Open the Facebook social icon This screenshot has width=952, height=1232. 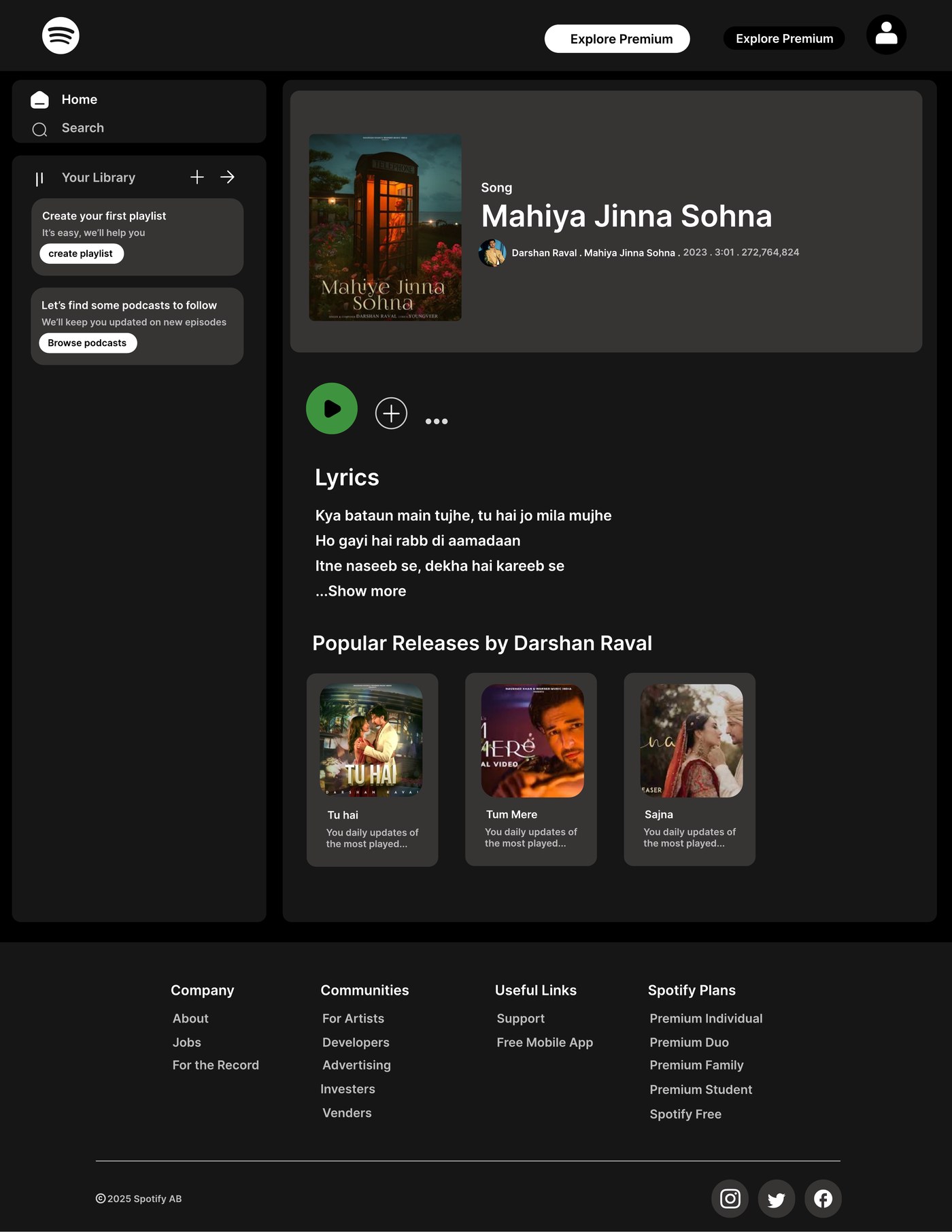[x=823, y=1198]
